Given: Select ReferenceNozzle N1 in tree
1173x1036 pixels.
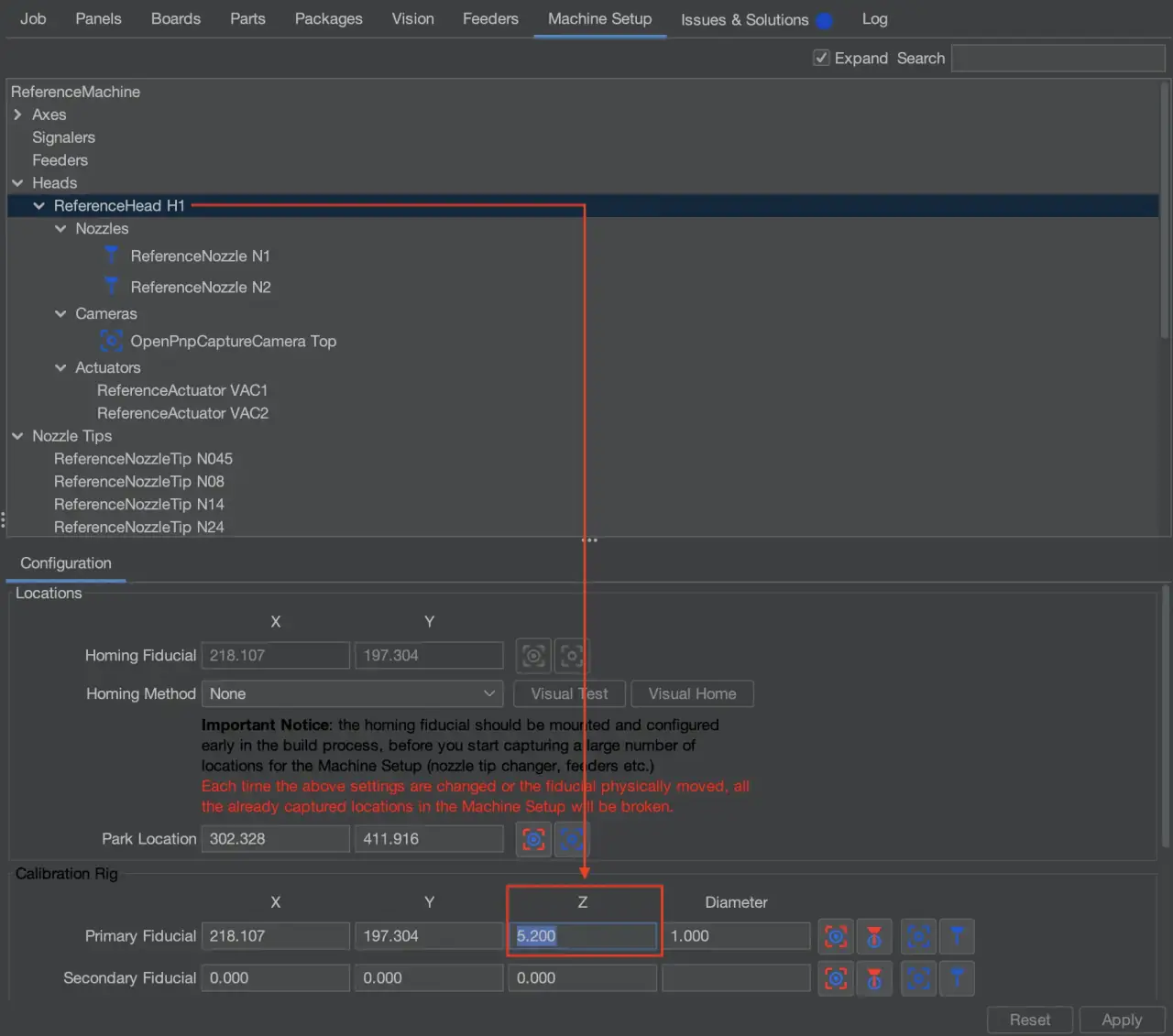Looking at the screenshot, I should (x=200, y=256).
